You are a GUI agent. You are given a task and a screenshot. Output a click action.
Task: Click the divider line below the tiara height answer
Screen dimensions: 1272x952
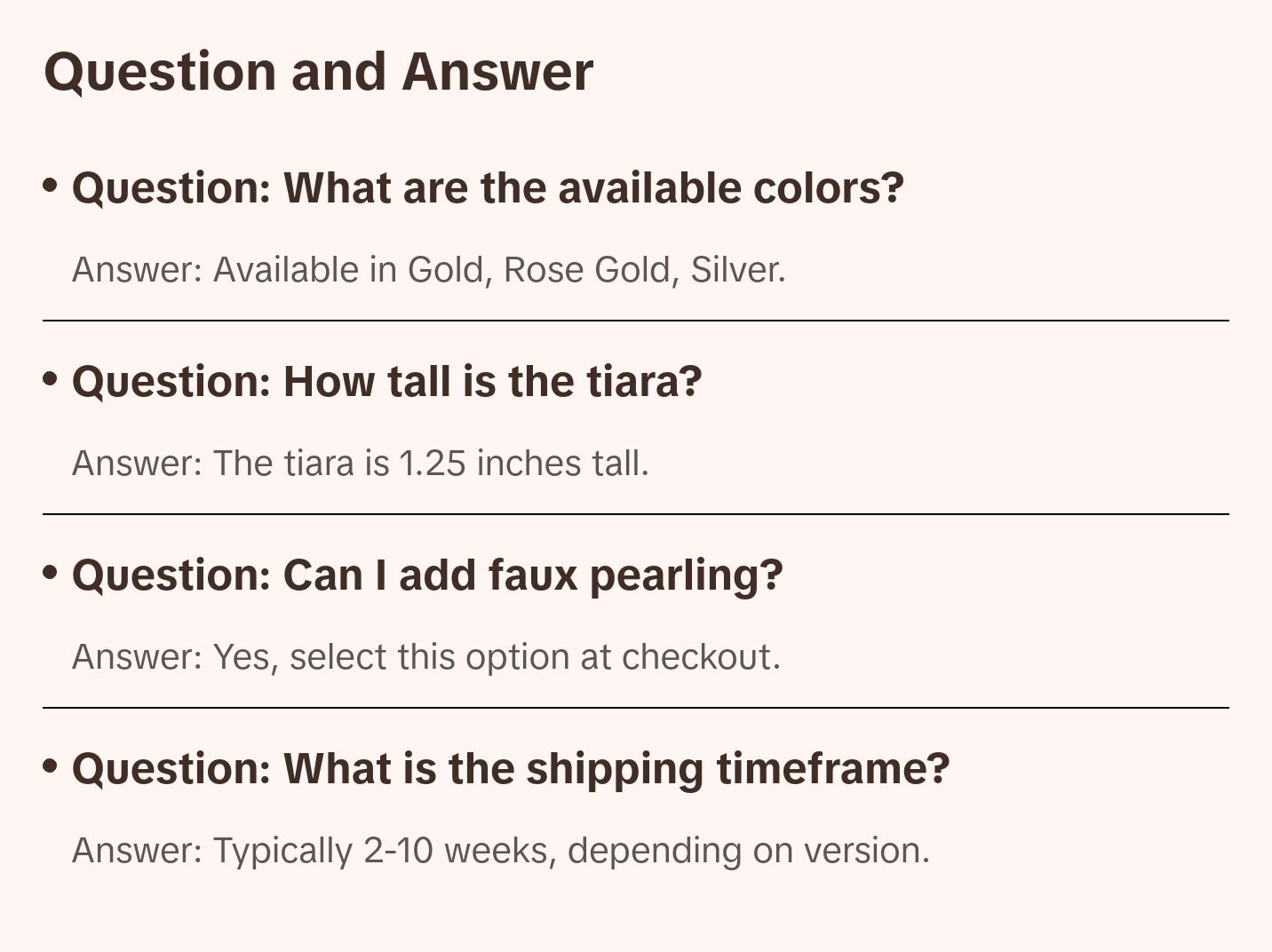click(x=636, y=514)
